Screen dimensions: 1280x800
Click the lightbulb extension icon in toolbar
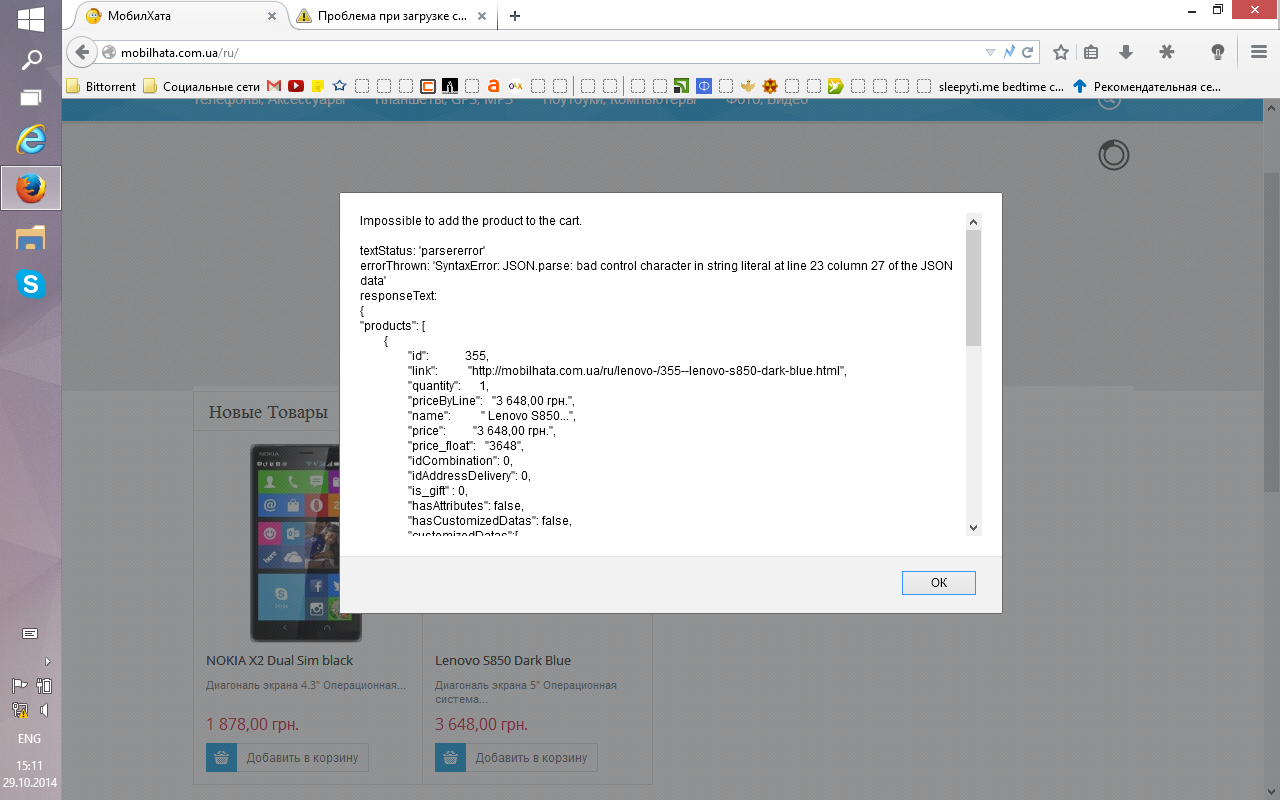coord(1217,52)
